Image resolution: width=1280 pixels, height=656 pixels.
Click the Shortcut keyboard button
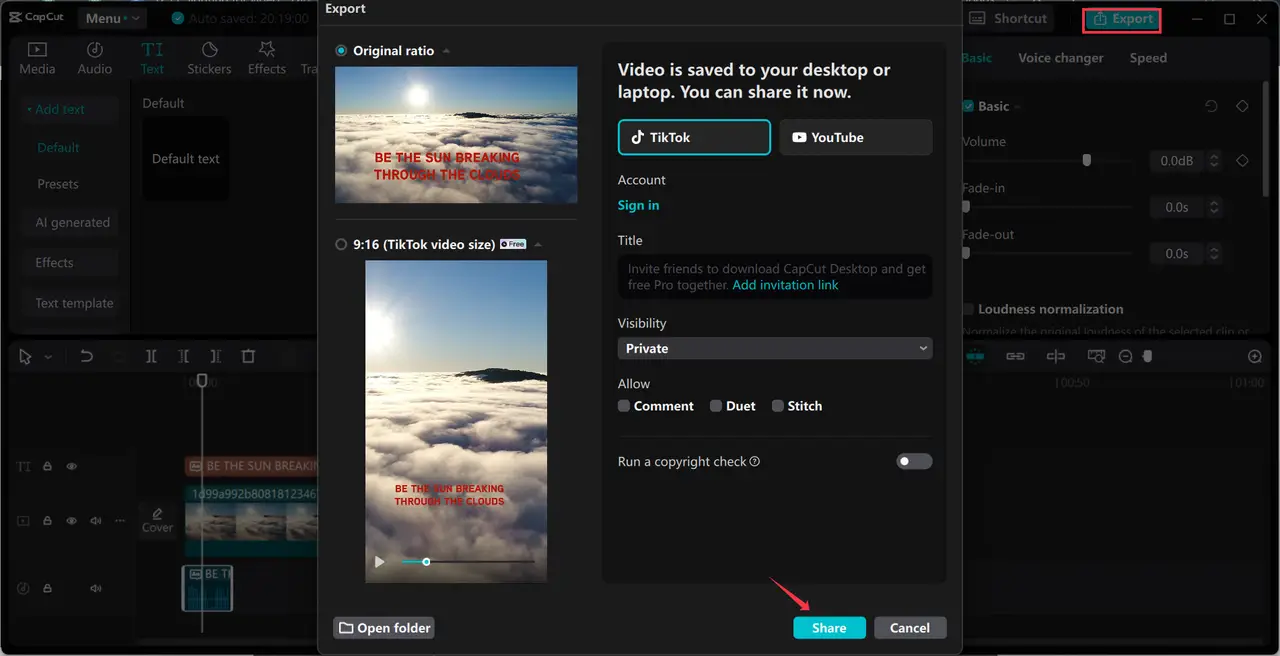(1008, 18)
